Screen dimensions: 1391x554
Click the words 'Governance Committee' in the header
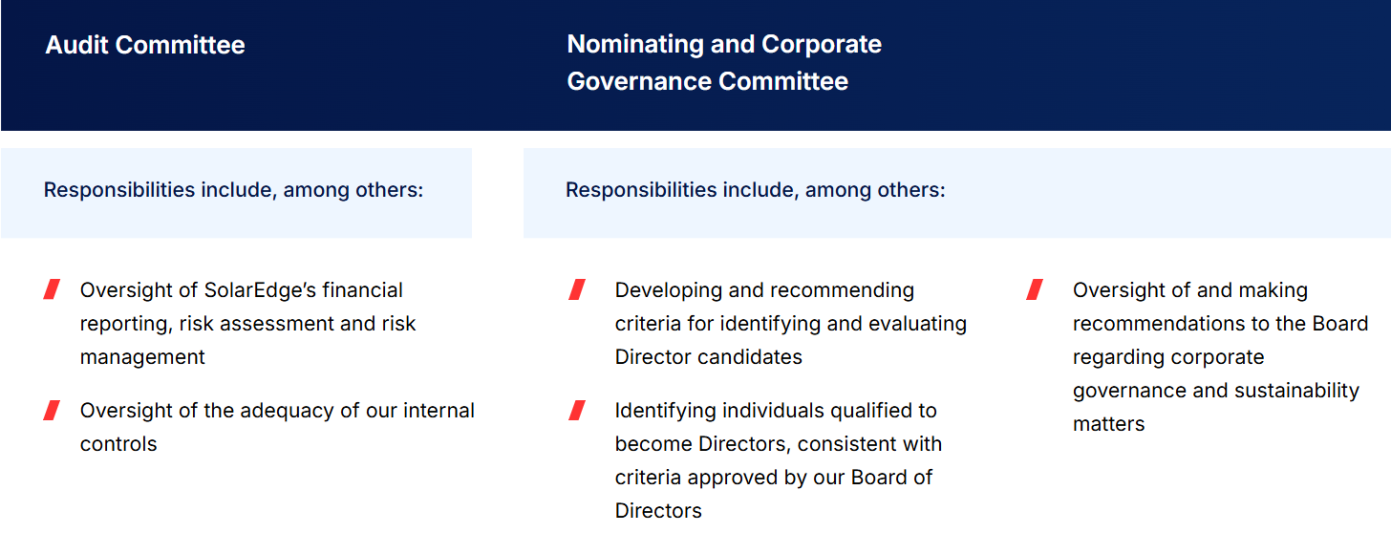[x=707, y=82]
